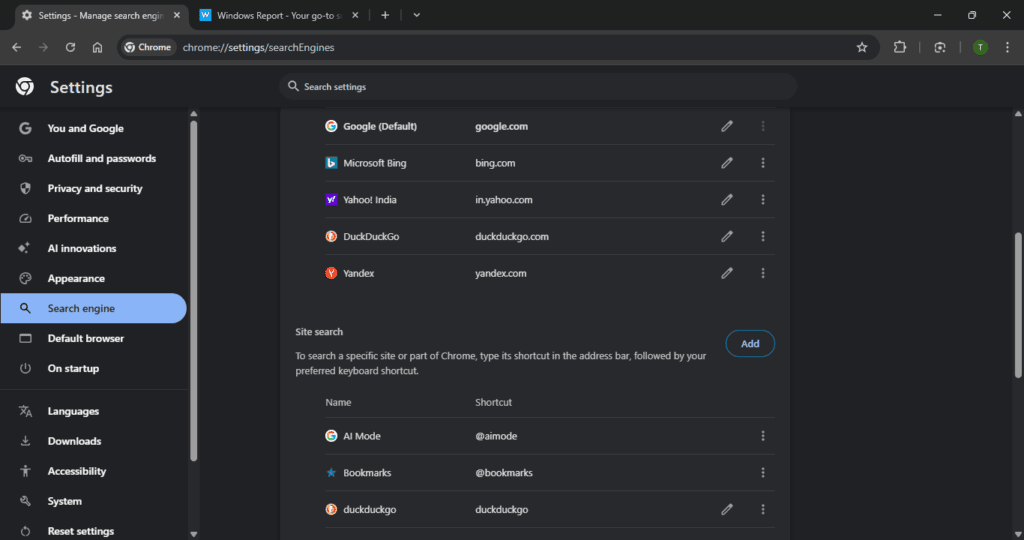Click the sidebar scrollbar thumb
Image resolution: width=1024 pixels, height=540 pixels.
tap(193, 291)
